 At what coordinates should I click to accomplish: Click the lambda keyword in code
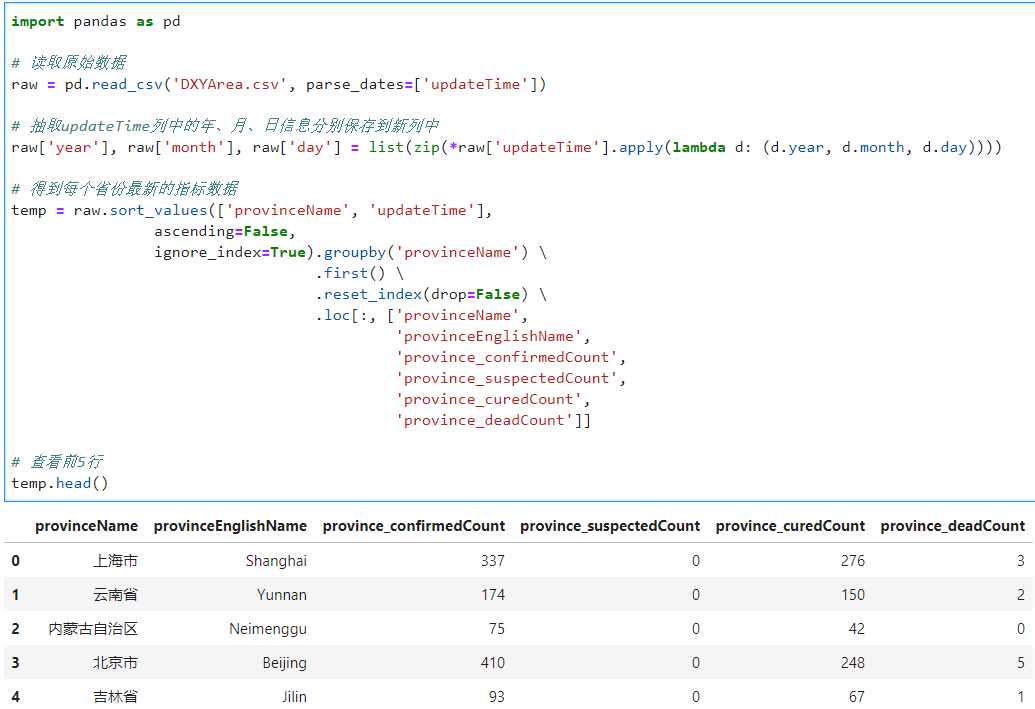699,147
